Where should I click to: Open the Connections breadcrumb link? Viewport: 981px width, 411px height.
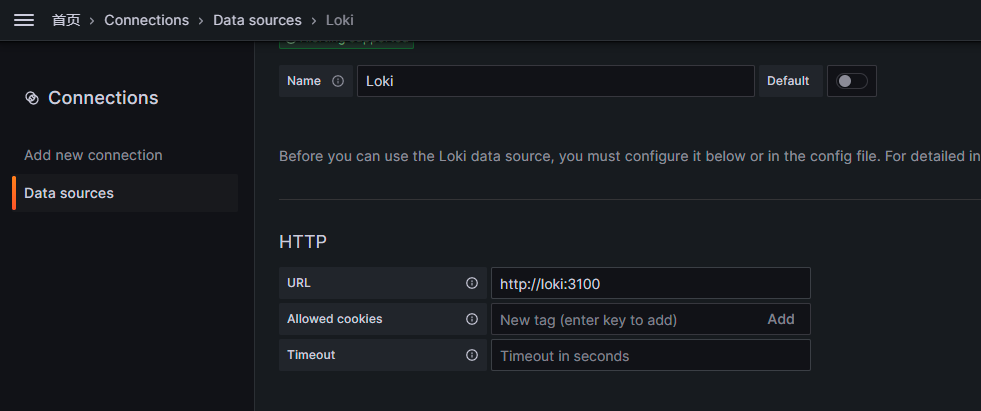tap(146, 20)
